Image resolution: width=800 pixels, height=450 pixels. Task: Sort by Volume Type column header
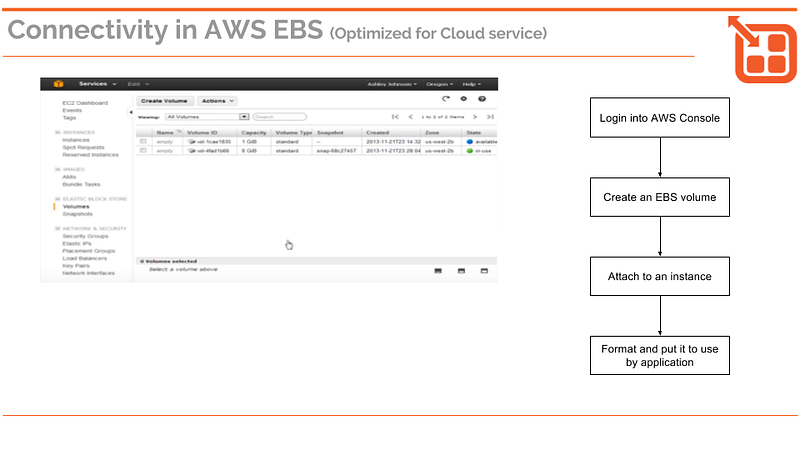(x=293, y=133)
